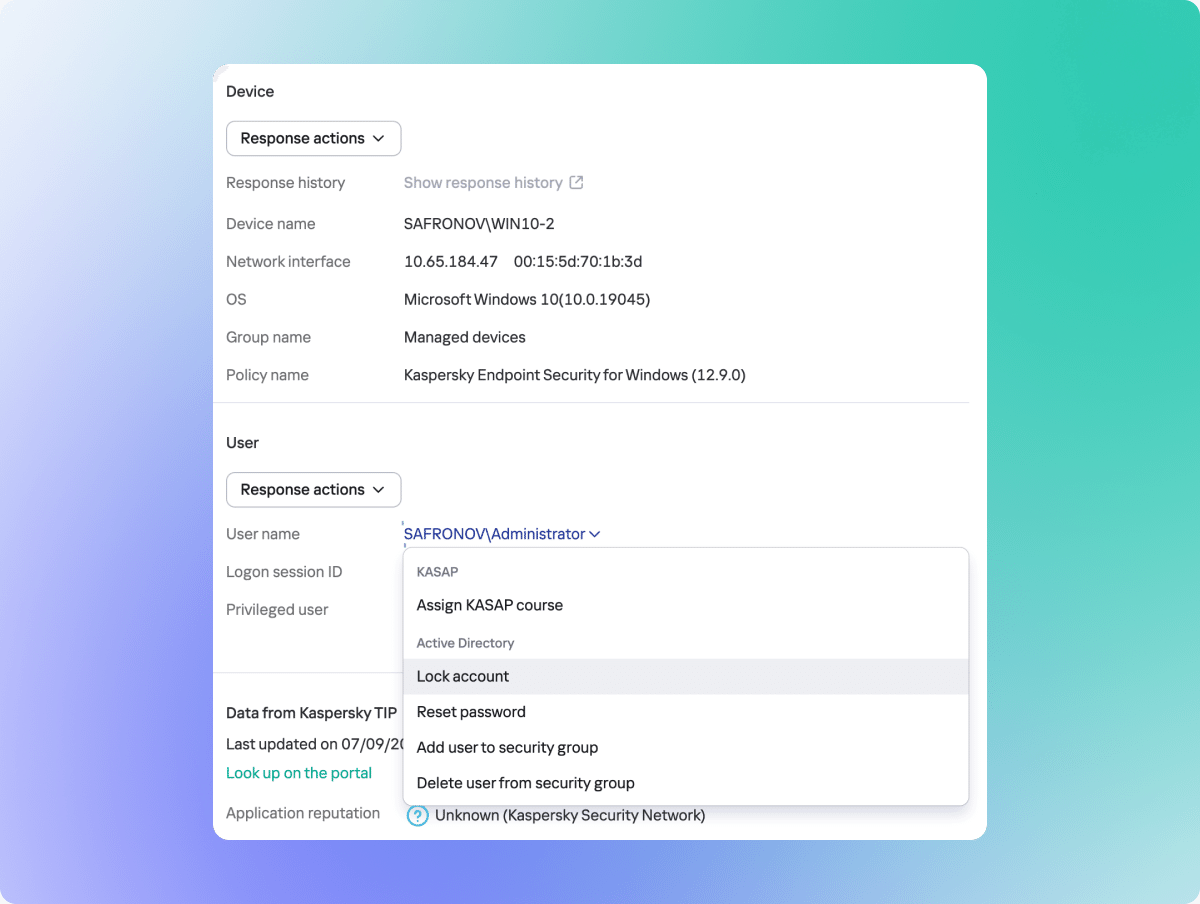Click the OS value Microsoft Windows 10(10.0.19045)
Screen dimensions: 1200x904
tap(527, 300)
